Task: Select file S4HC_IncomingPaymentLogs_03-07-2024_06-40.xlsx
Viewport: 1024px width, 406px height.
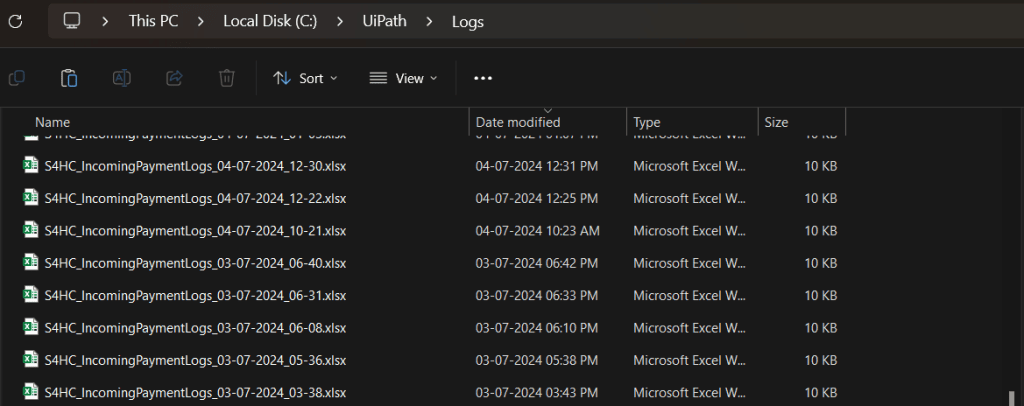Action: pos(195,263)
